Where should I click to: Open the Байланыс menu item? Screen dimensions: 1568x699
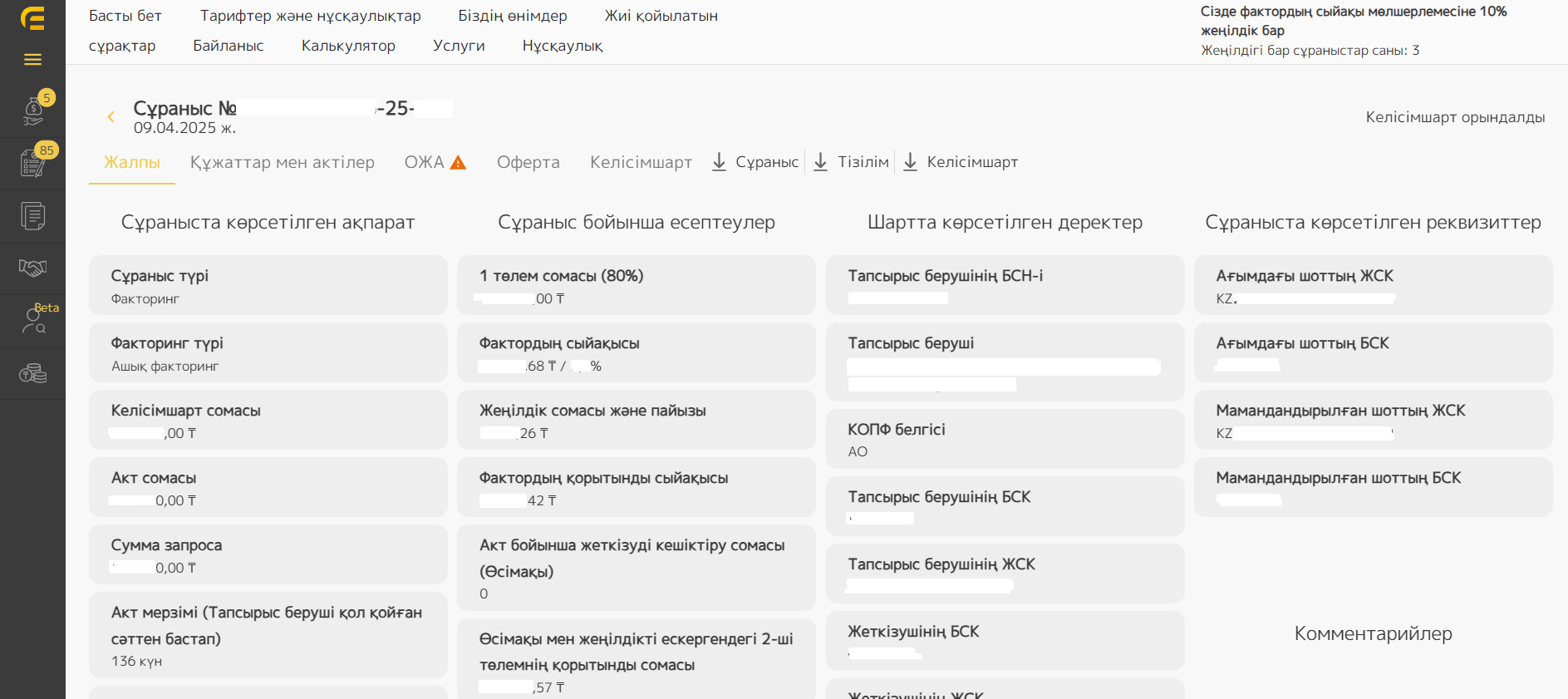(229, 46)
